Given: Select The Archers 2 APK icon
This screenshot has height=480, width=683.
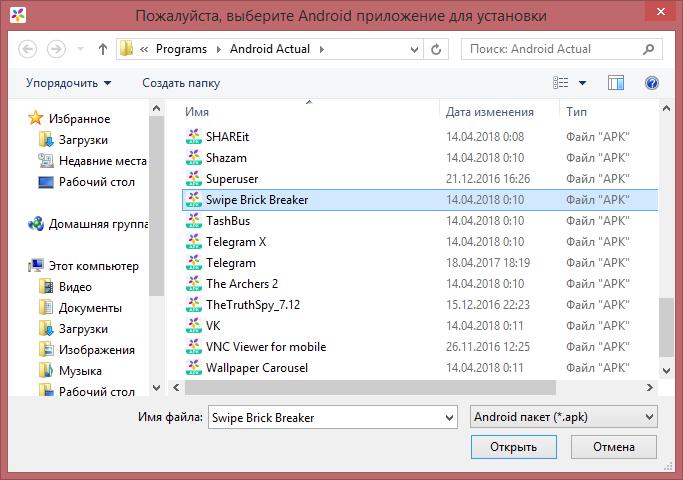Looking at the screenshot, I should 194,284.
